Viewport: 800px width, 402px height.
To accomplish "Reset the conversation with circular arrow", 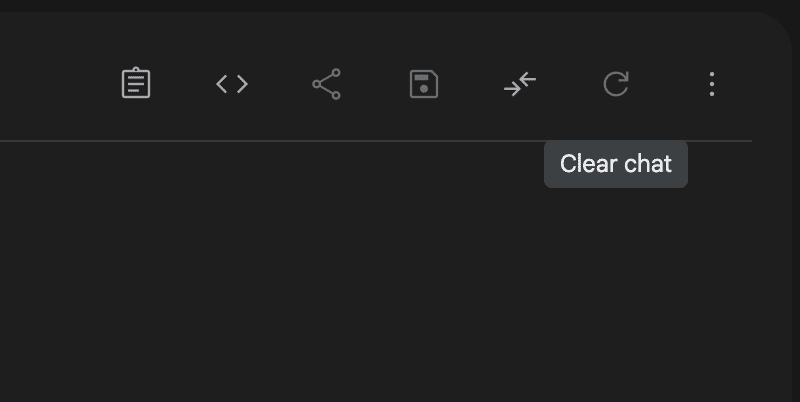I will coord(616,84).
